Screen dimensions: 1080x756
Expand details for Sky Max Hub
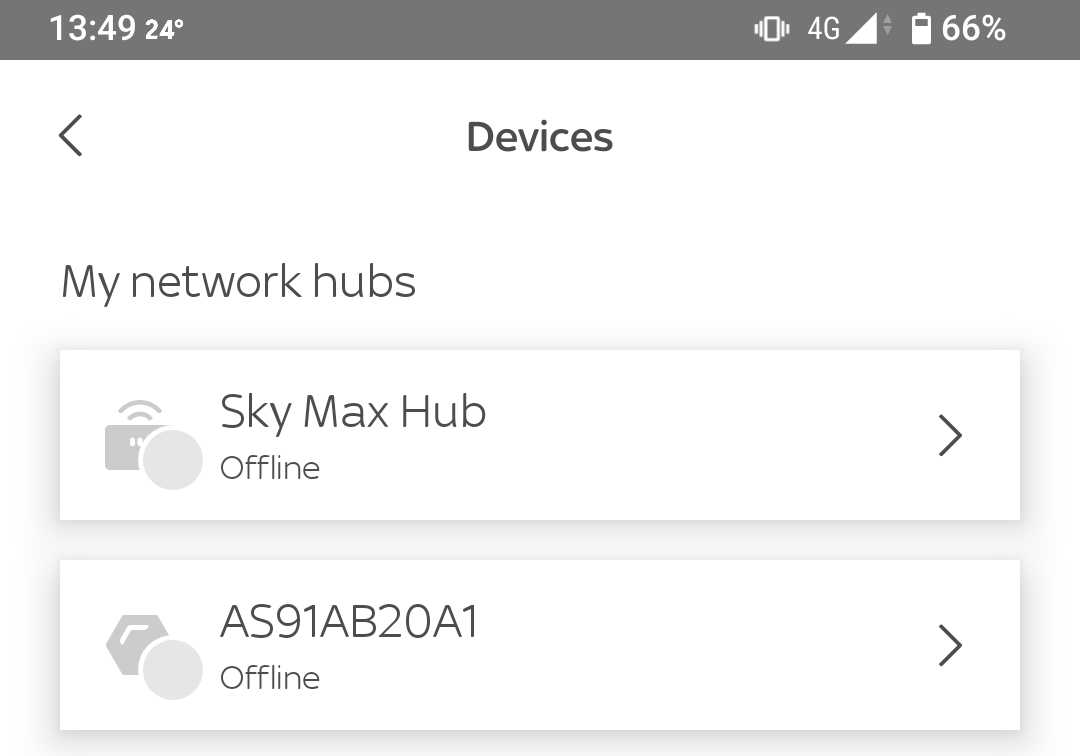pos(951,435)
